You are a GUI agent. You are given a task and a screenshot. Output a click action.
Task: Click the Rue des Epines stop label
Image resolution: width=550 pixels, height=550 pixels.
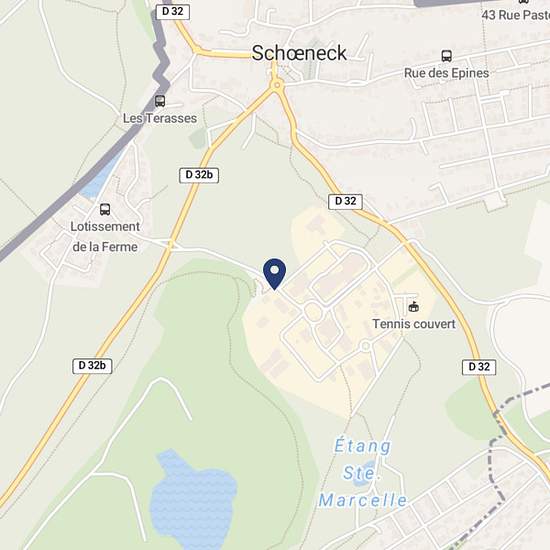(x=447, y=73)
